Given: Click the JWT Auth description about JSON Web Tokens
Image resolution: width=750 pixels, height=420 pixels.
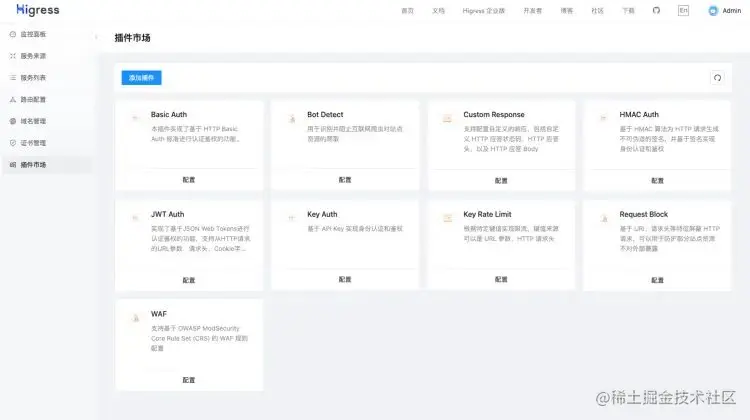Looking at the screenshot, I should 200,239.
